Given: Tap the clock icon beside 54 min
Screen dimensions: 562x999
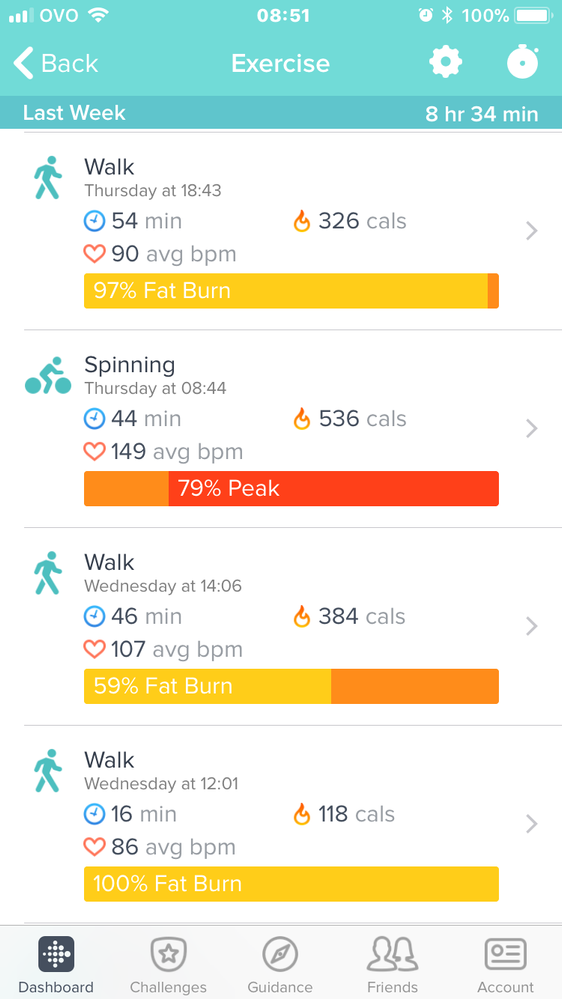Looking at the screenshot, I should (x=94, y=221).
